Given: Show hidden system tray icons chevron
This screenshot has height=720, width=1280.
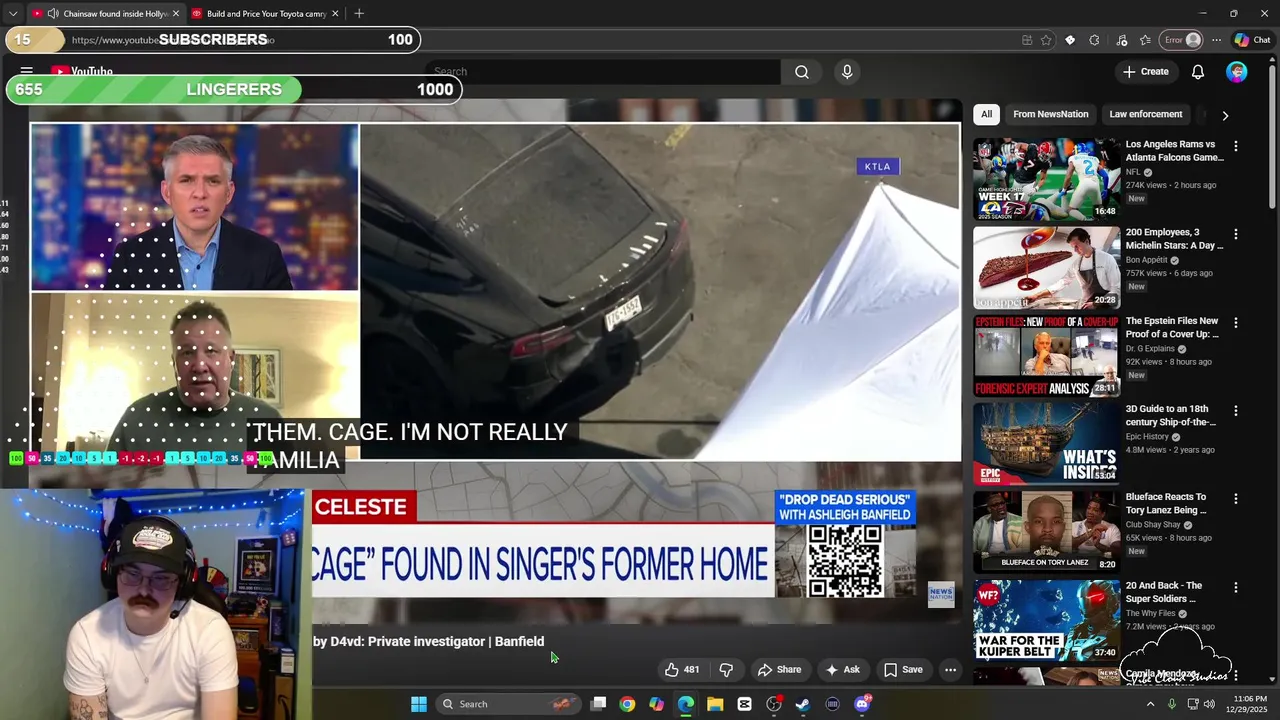Looking at the screenshot, I should click(x=1150, y=704).
